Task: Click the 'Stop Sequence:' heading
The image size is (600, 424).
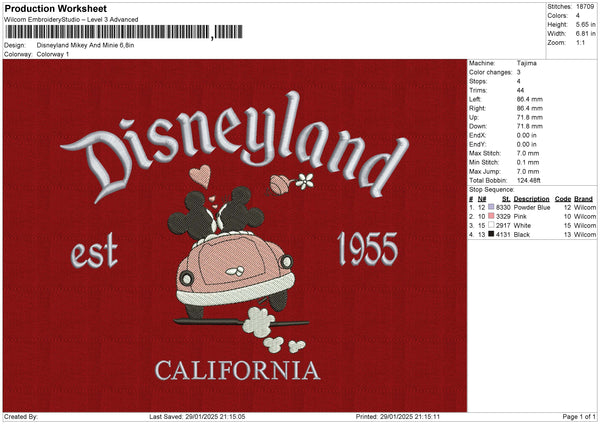Action: coord(492,189)
